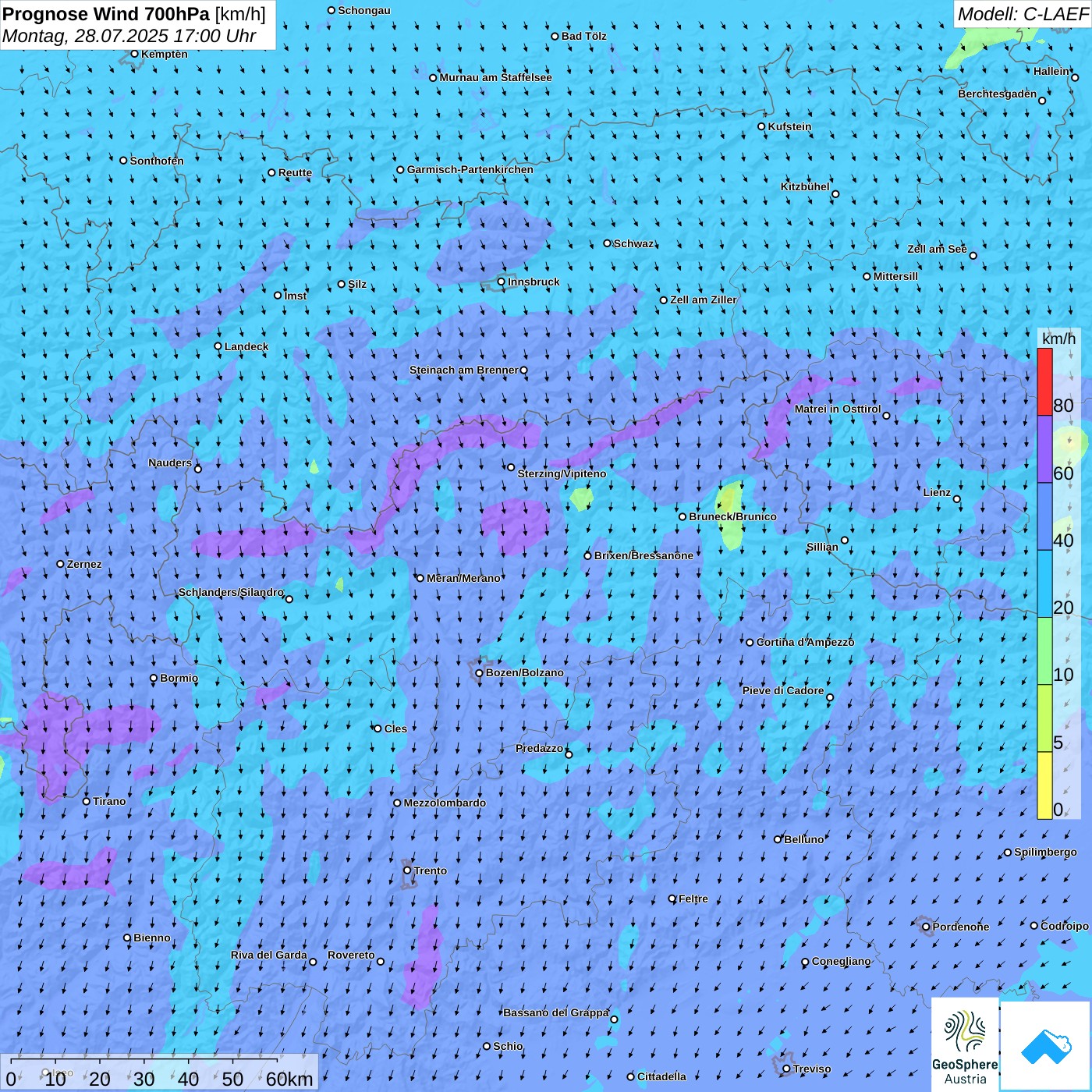Click the GeoSphere Austria logo
The image size is (1092, 1092).
pos(965,1044)
